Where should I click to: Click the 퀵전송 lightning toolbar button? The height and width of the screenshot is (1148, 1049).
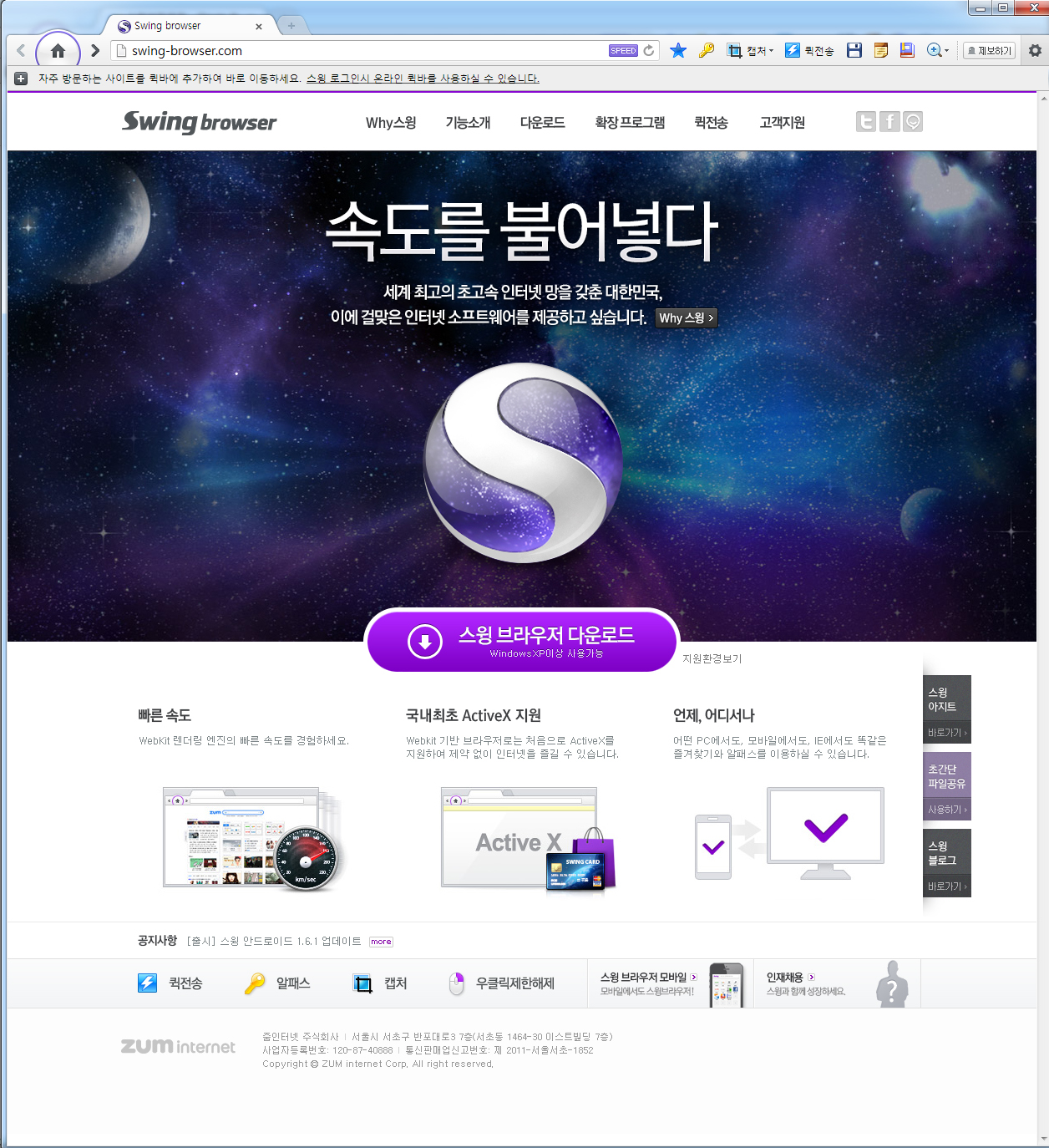click(x=809, y=51)
